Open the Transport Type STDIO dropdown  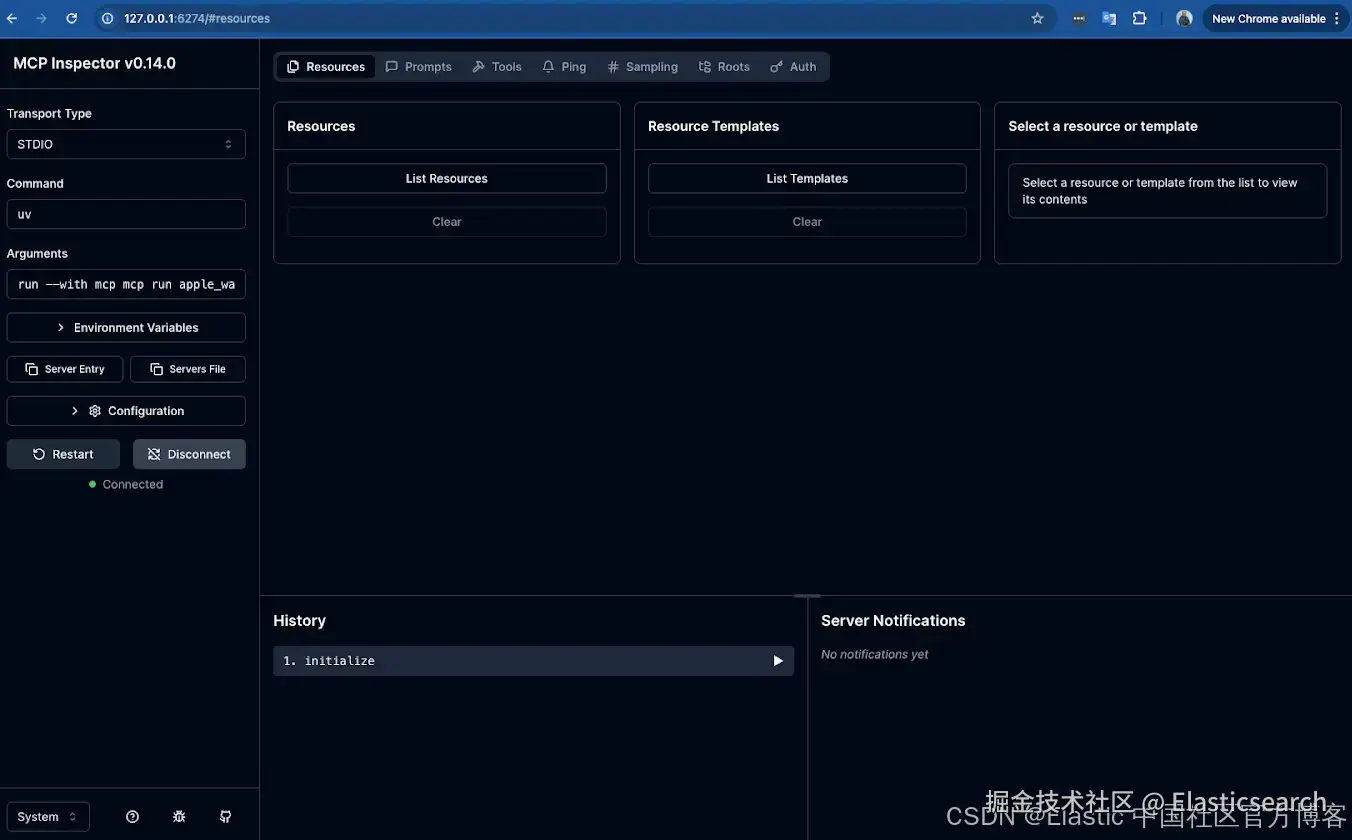[x=126, y=144]
